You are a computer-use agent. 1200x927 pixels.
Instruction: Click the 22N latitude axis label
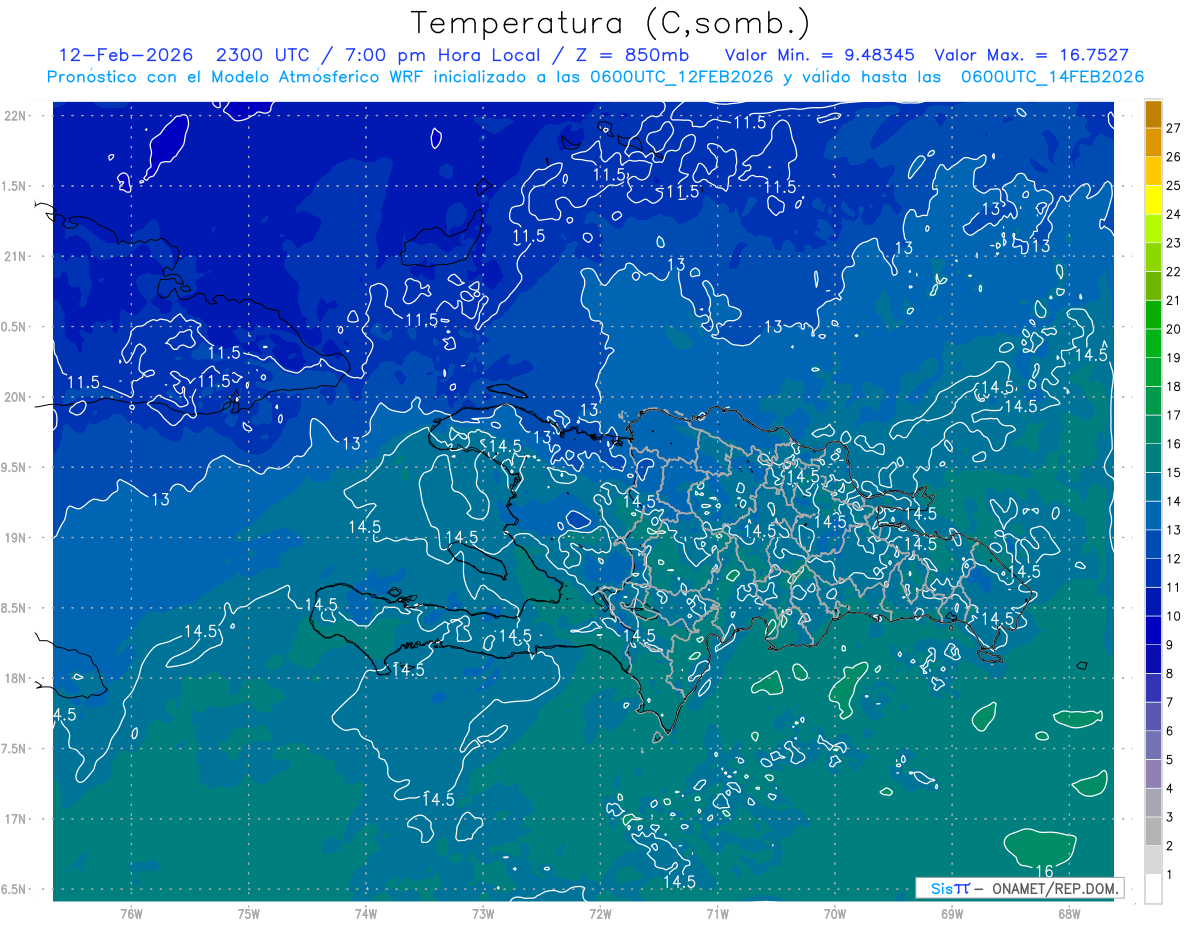pyautogui.click(x=14, y=116)
